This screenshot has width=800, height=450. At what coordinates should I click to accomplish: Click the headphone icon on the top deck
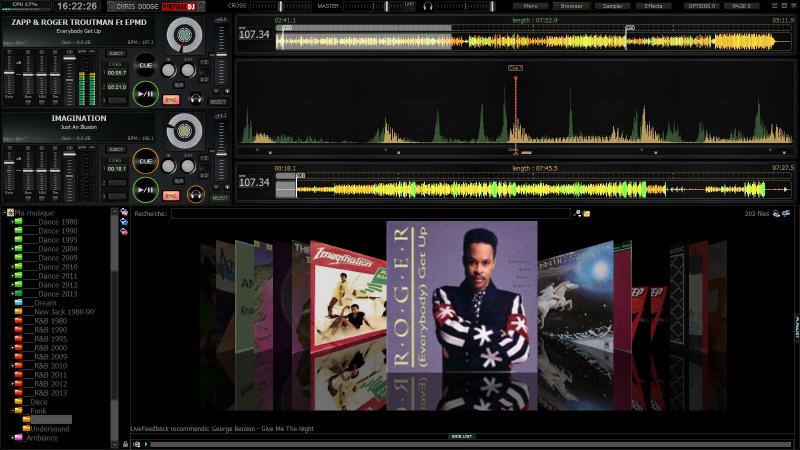[194, 99]
